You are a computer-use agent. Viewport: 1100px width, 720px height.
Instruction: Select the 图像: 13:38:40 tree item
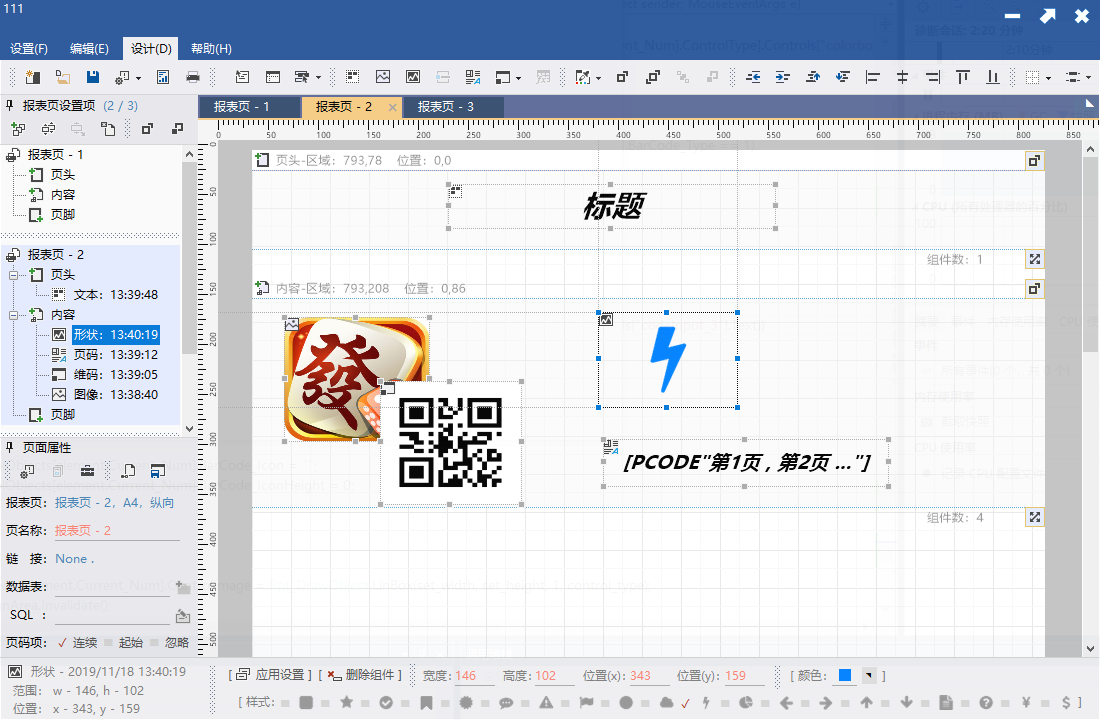116,395
